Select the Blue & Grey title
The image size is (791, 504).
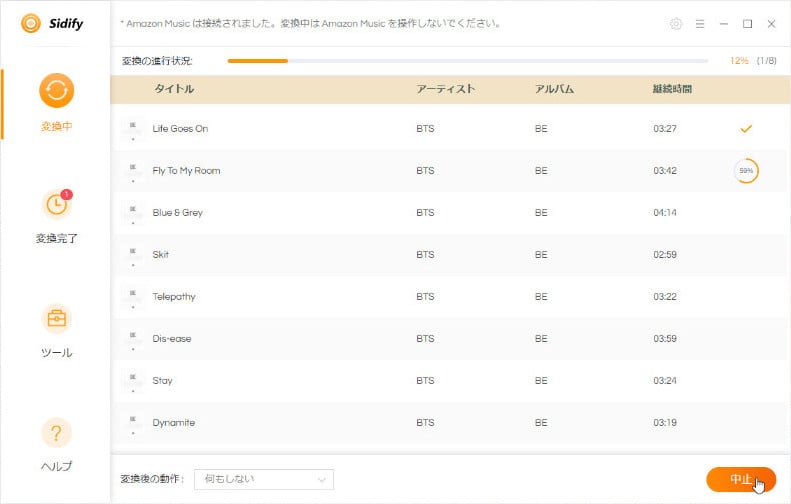point(178,212)
